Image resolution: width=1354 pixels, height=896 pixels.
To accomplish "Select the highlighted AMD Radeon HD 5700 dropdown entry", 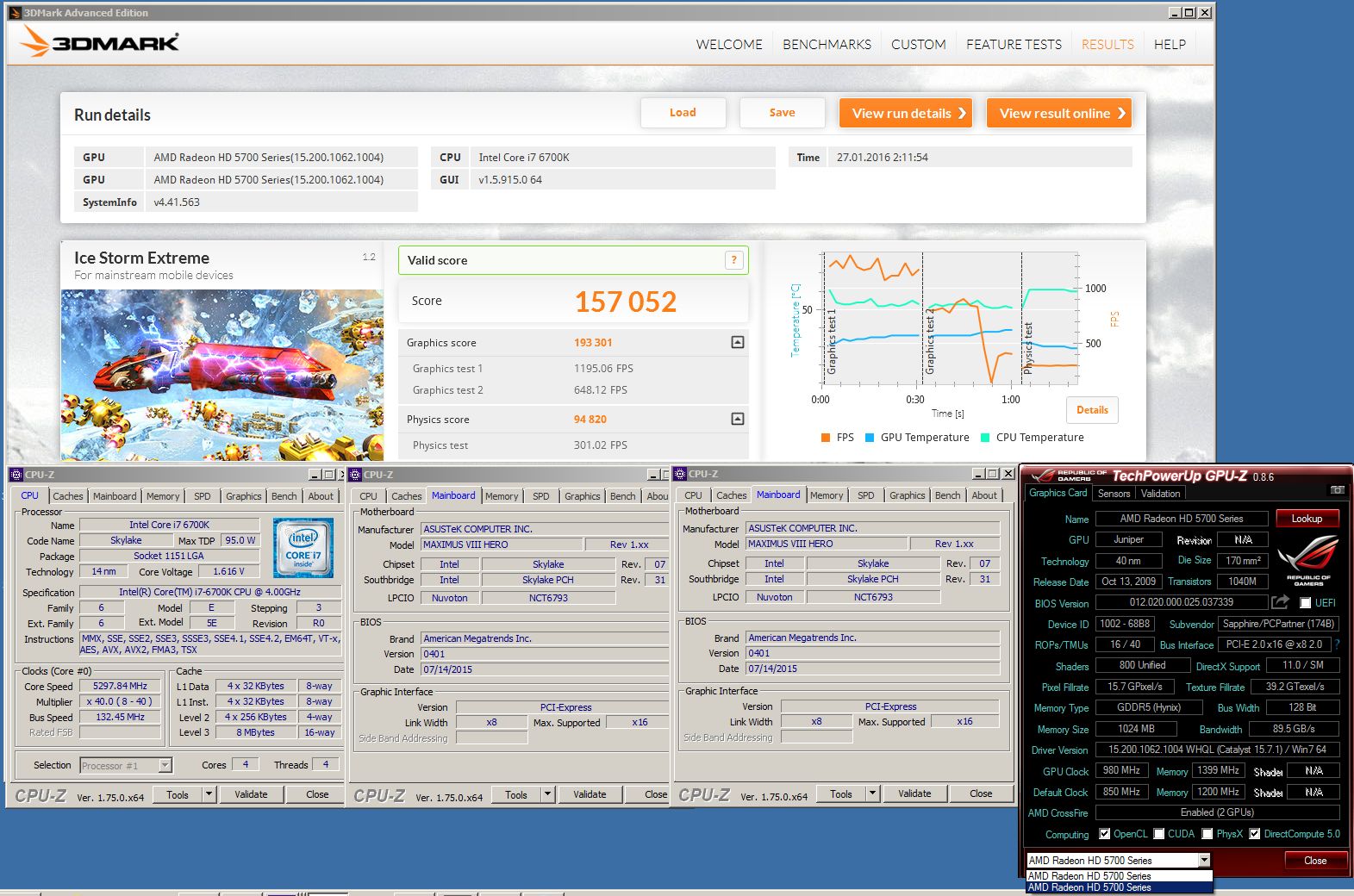I will pos(1119,887).
